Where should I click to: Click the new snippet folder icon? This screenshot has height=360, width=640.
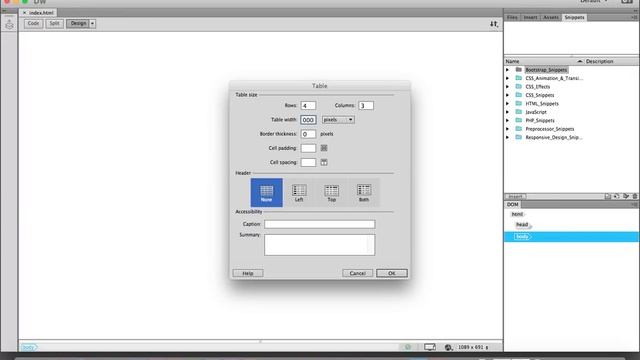608,196
